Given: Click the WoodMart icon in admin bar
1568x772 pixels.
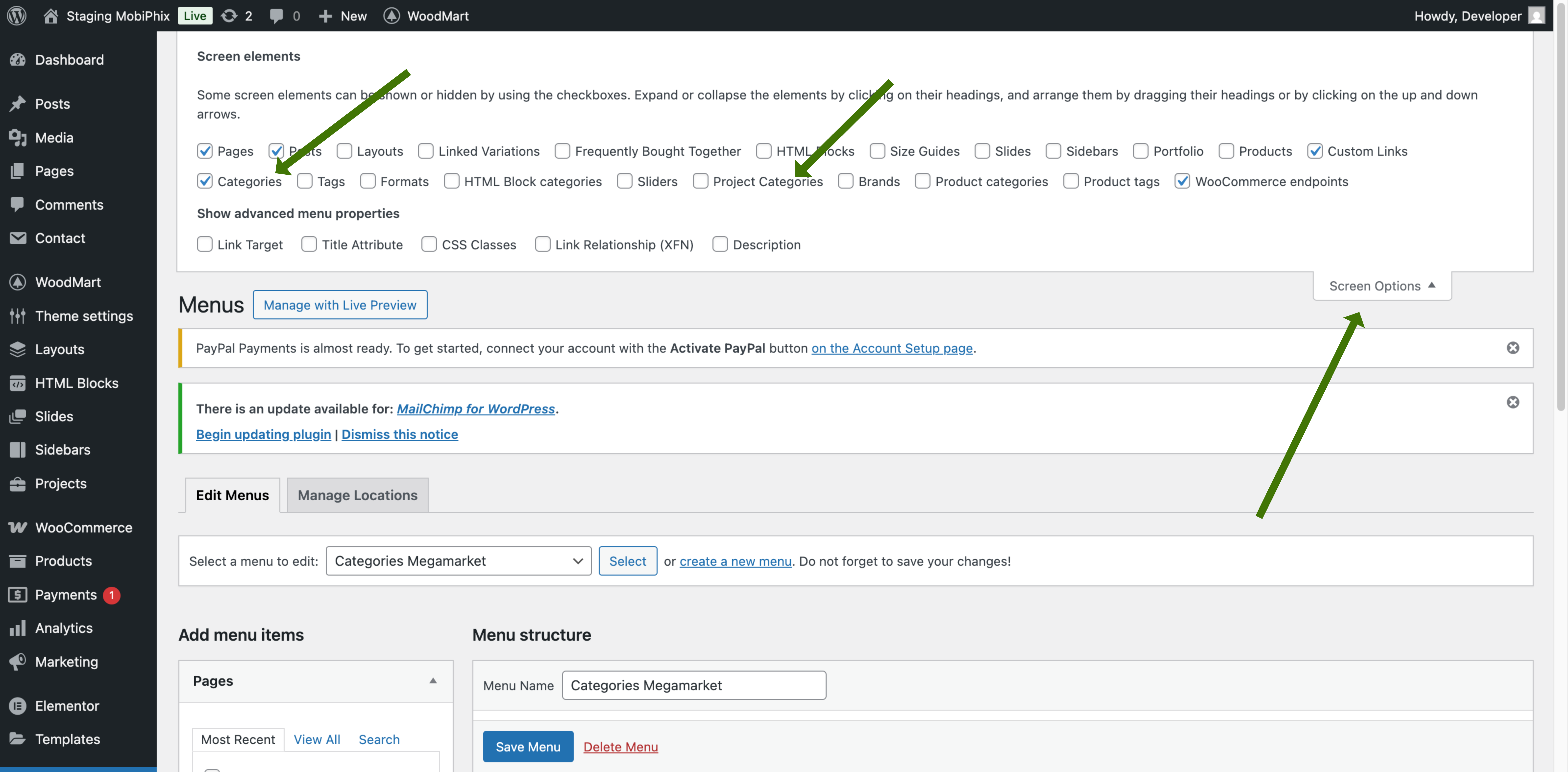Looking at the screenshot, I should click(392, 16).
